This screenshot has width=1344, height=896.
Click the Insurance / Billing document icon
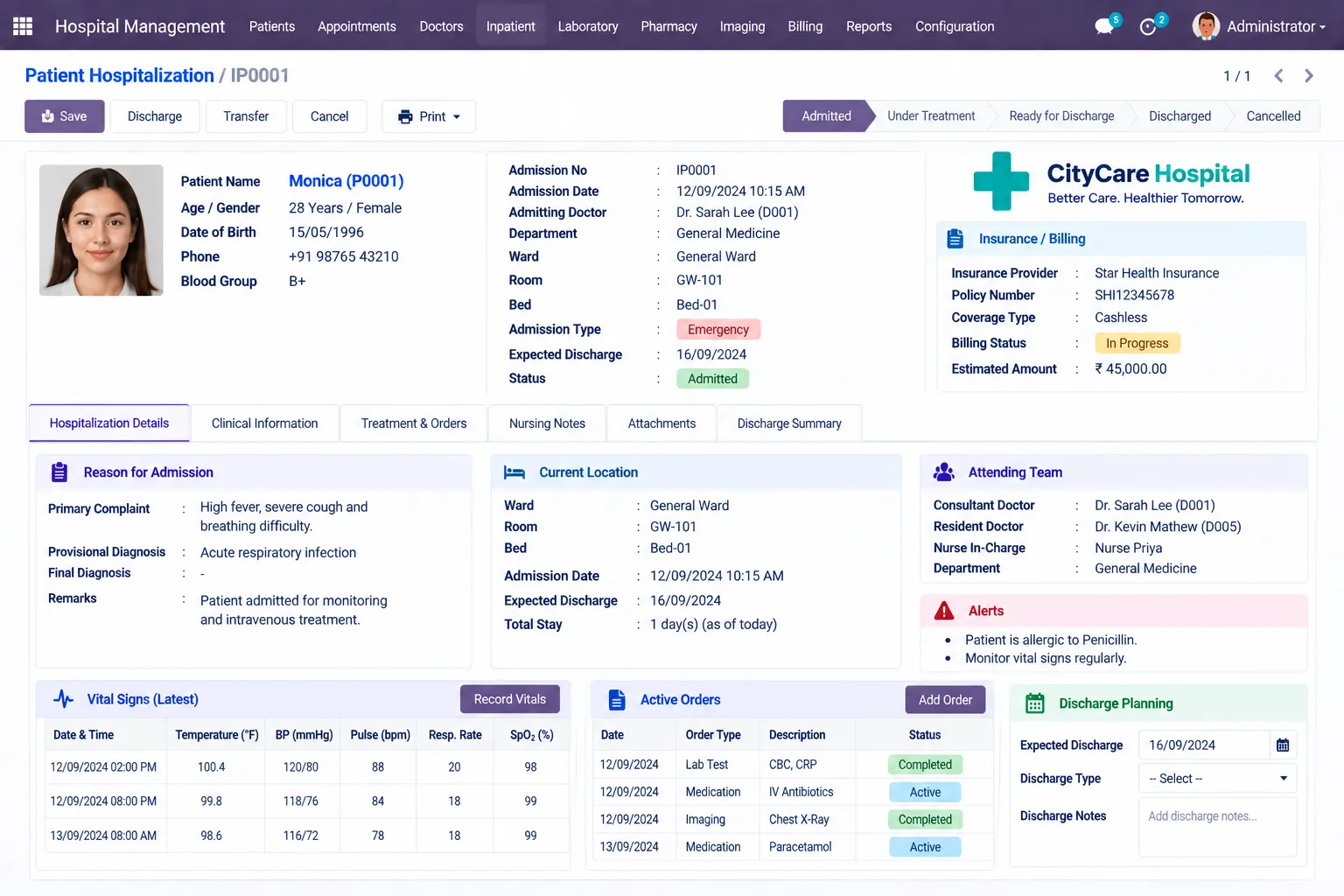(x=955, y=239)
